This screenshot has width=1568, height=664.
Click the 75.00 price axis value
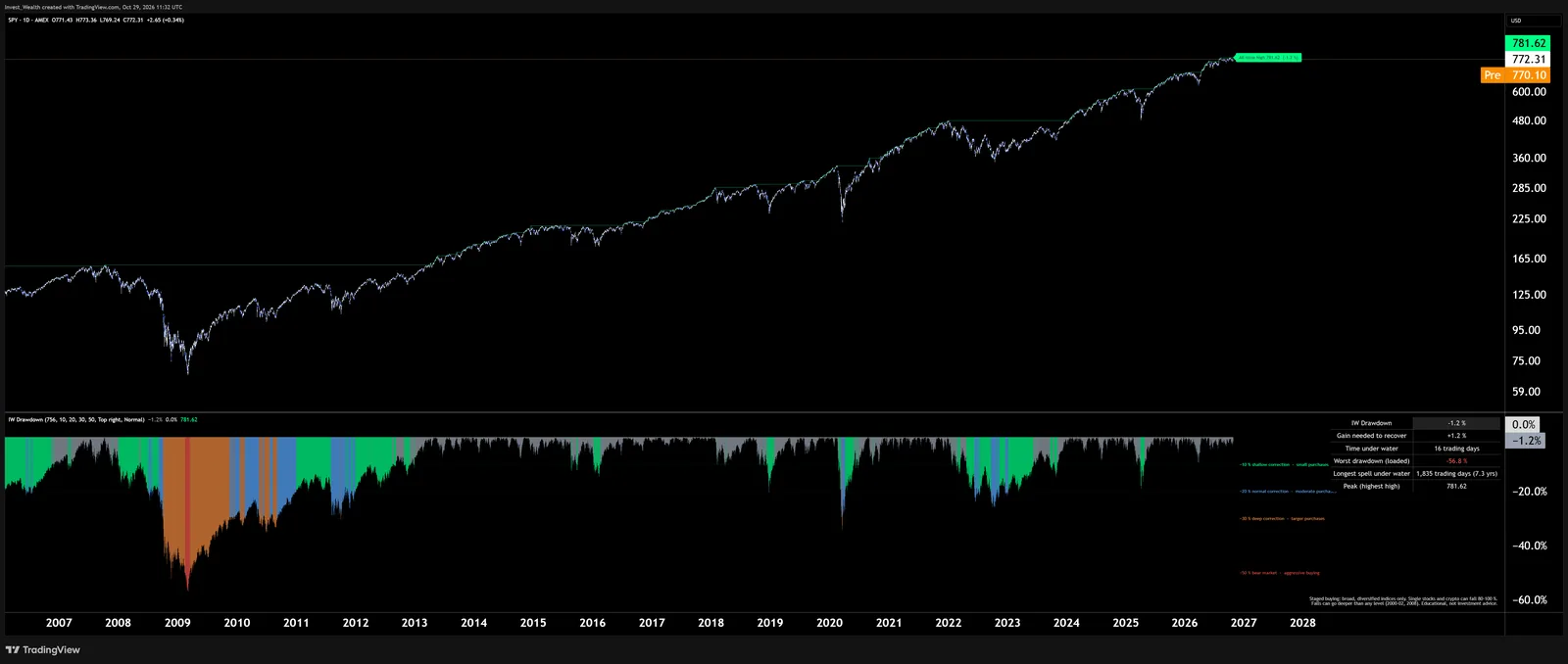coord(1526,361)
